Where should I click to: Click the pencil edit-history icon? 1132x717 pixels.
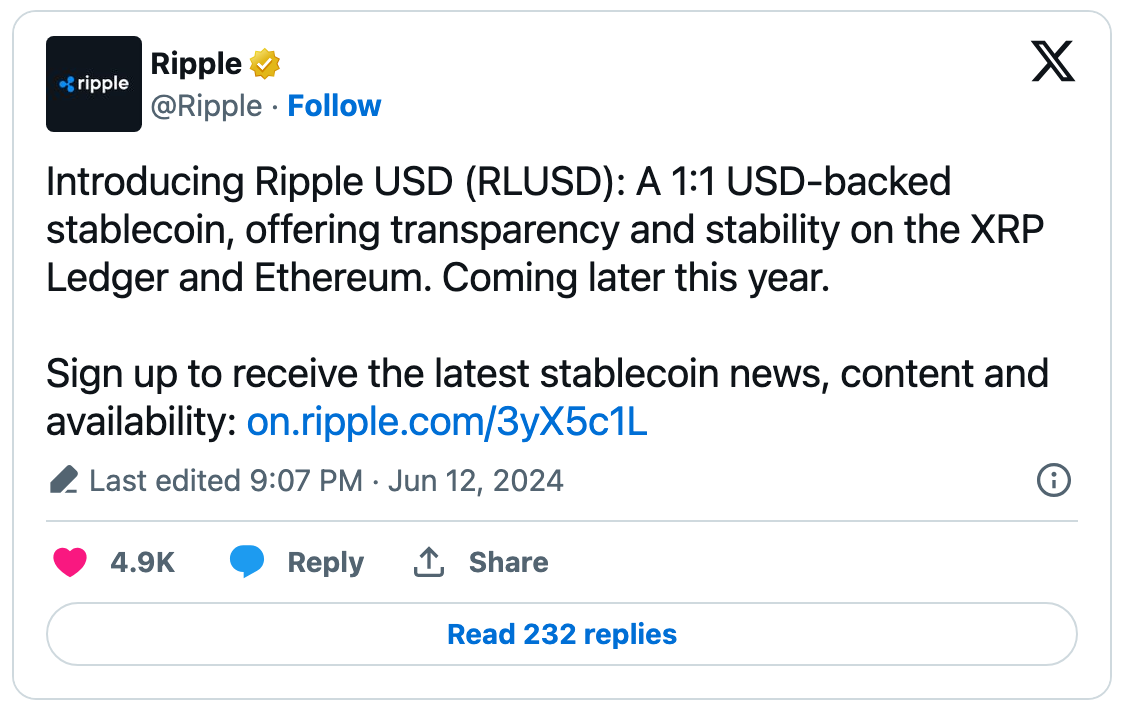pyautogui.click(x=62, y=479)
